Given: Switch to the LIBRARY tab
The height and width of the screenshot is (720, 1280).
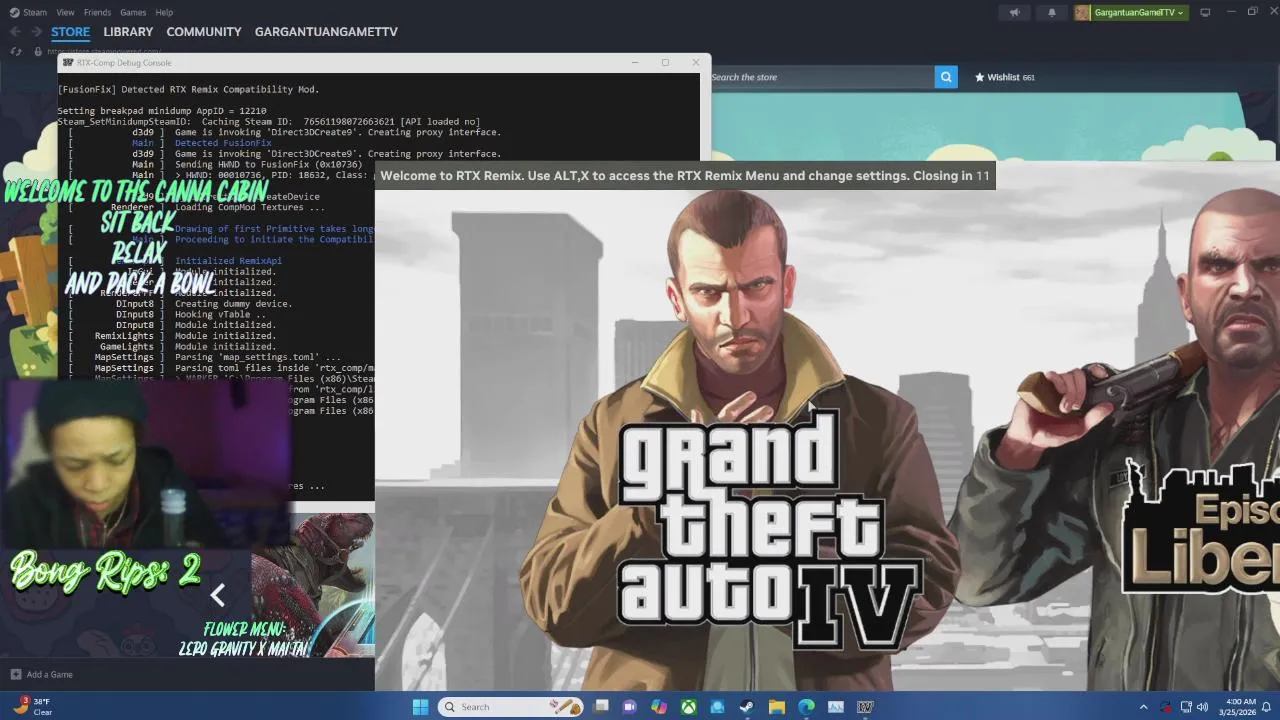Looking at the screenshot, I should click(x=128, y=32).
